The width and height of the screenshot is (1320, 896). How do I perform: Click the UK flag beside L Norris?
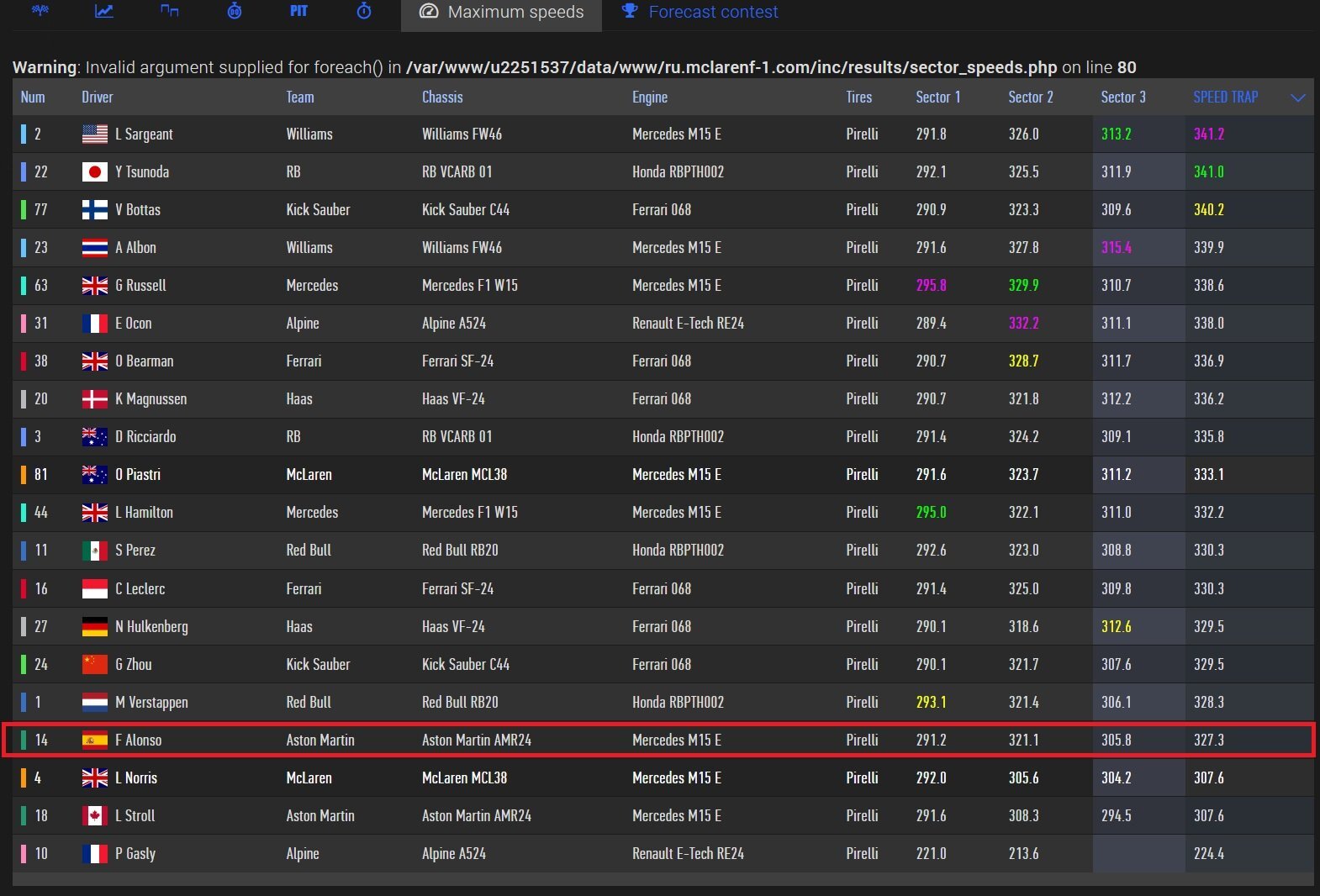(94, 777)
